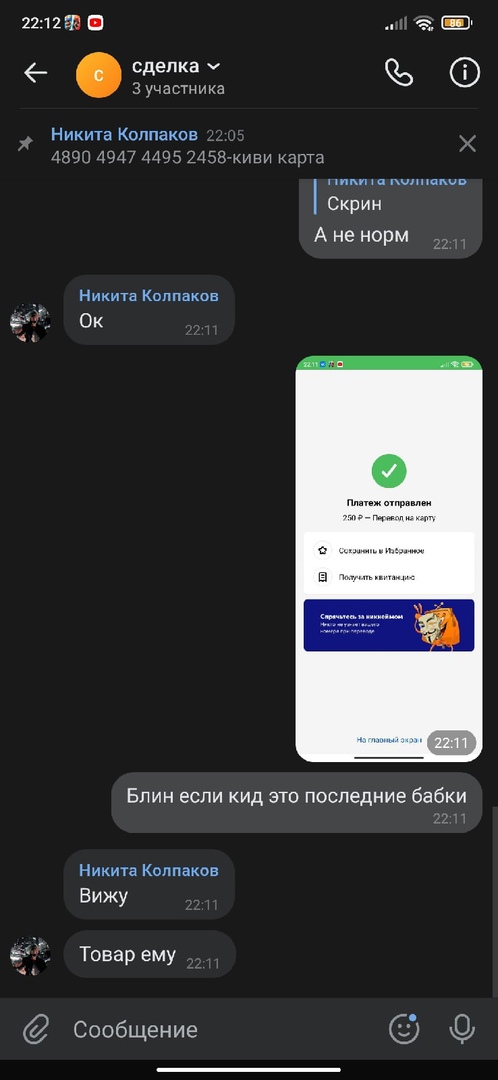Expand the сделка chat title dropdown
This screenshot has width=498, height=1080.
click(x=214, y=66)
